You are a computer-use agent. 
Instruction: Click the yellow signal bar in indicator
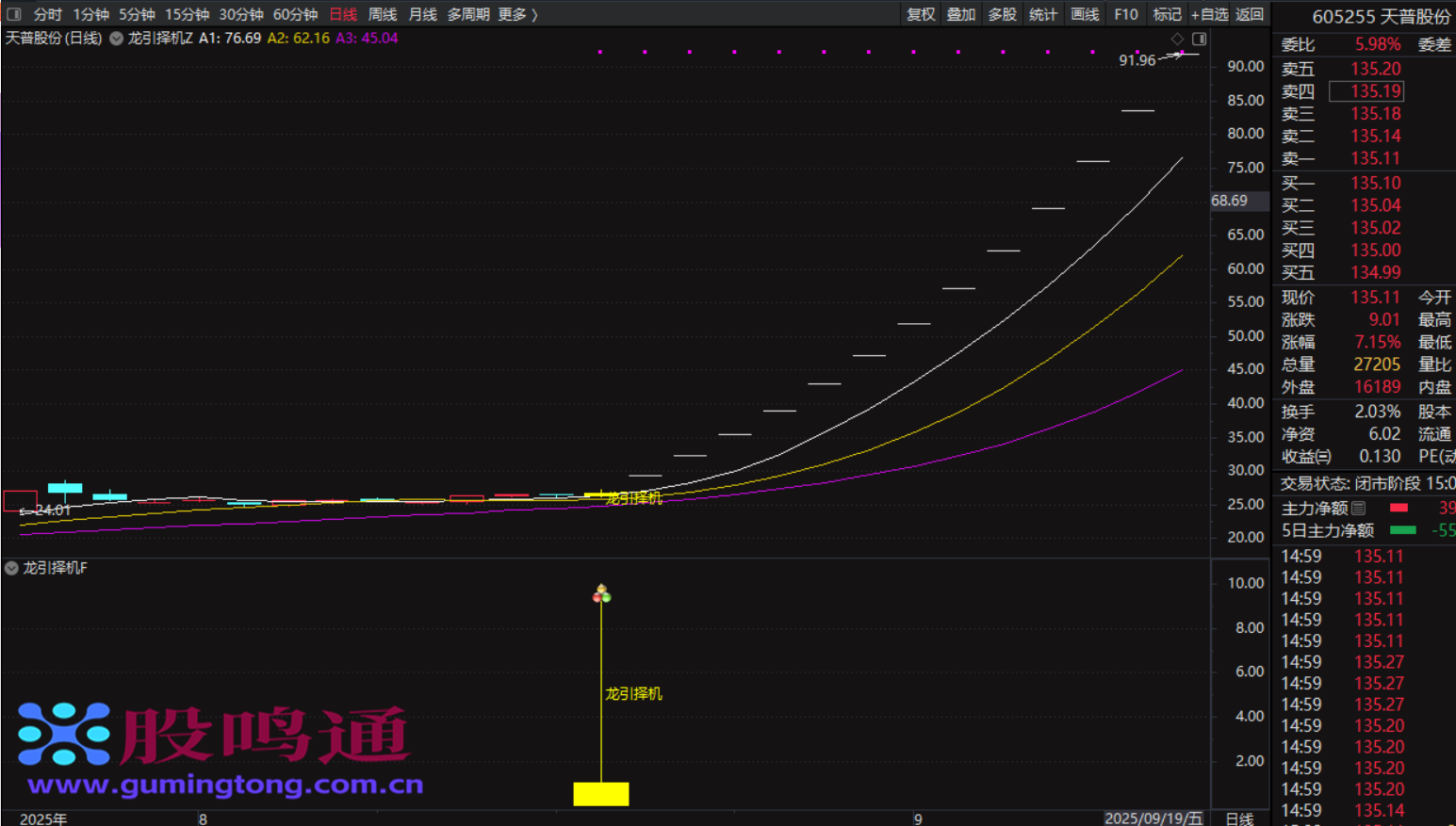point(601,794)
